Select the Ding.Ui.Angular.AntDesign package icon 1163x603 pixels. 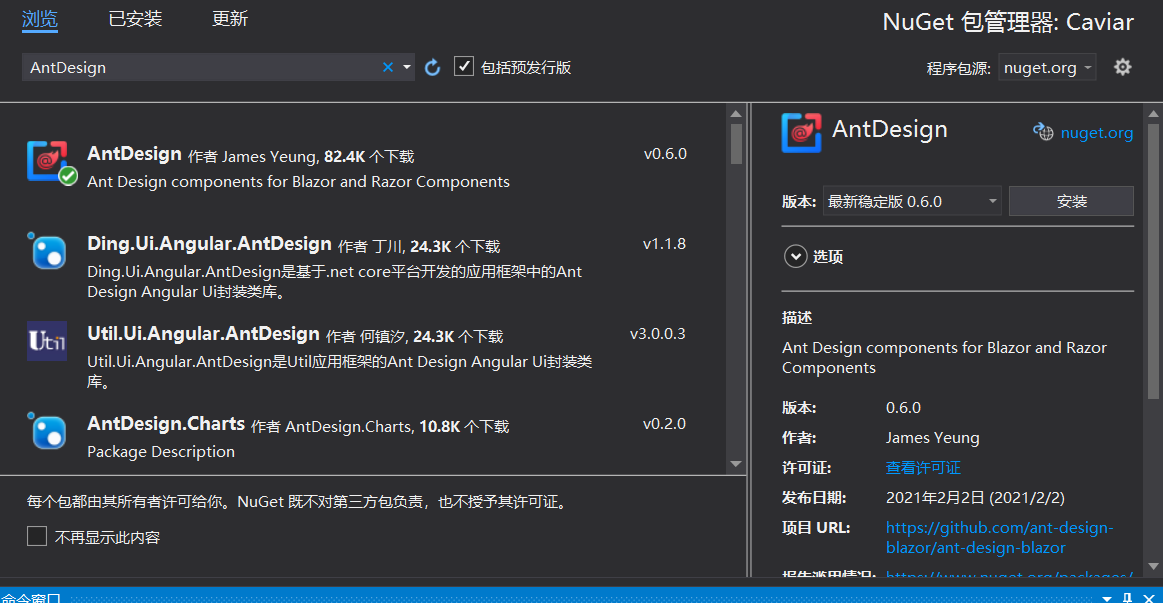tap(48, 252)
